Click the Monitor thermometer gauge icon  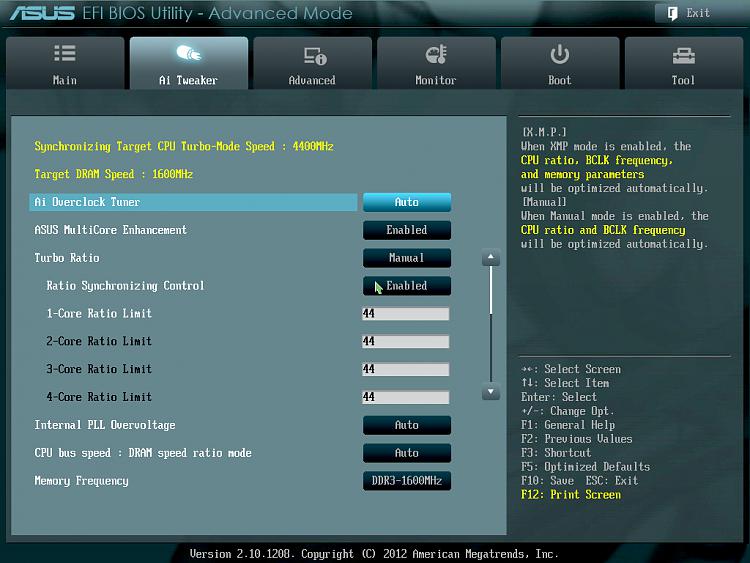pos(436,54)
